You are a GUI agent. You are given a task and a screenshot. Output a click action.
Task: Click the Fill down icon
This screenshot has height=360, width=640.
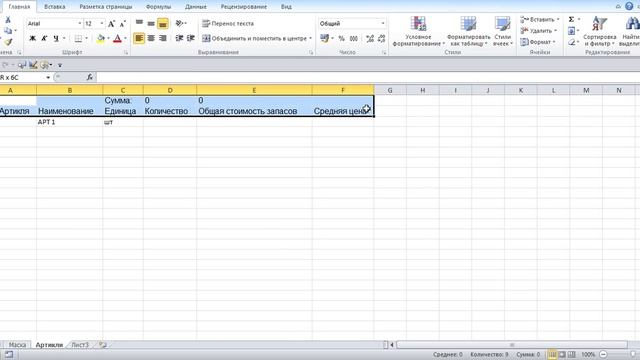(x=571, y=31)
